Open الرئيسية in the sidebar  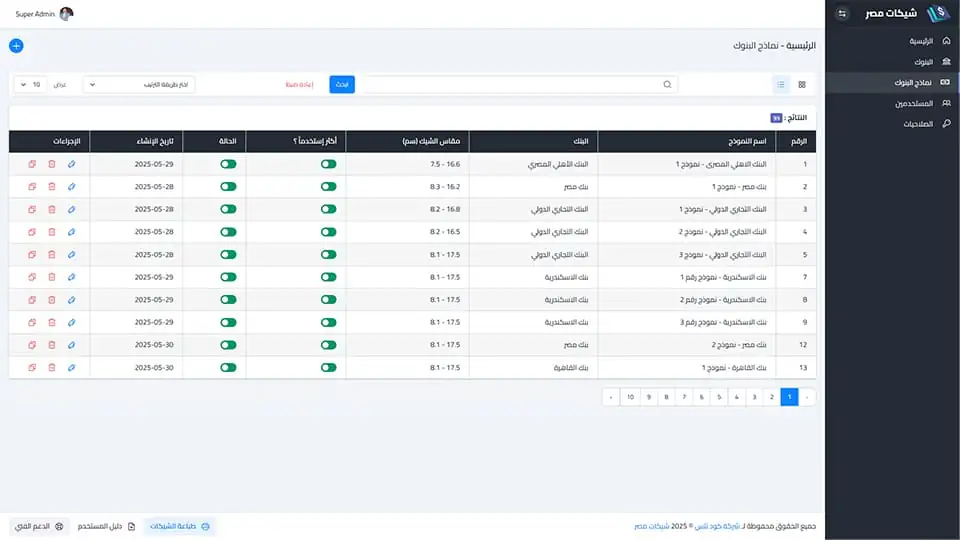(x=893, y=41)
